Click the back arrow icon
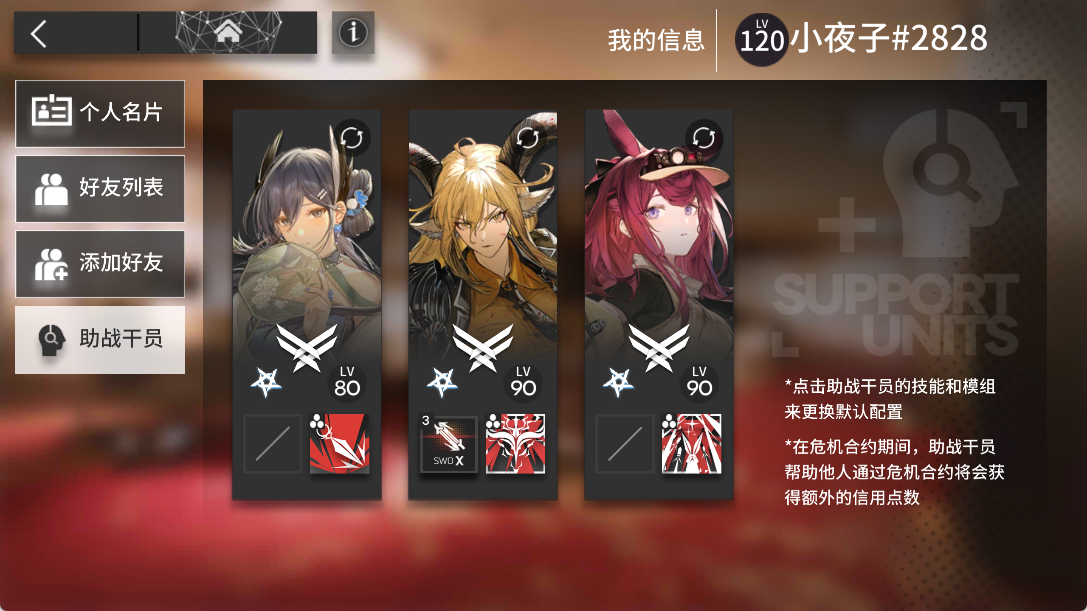The width and height of the screenshot is (1087, 611). tap(39, 33)
